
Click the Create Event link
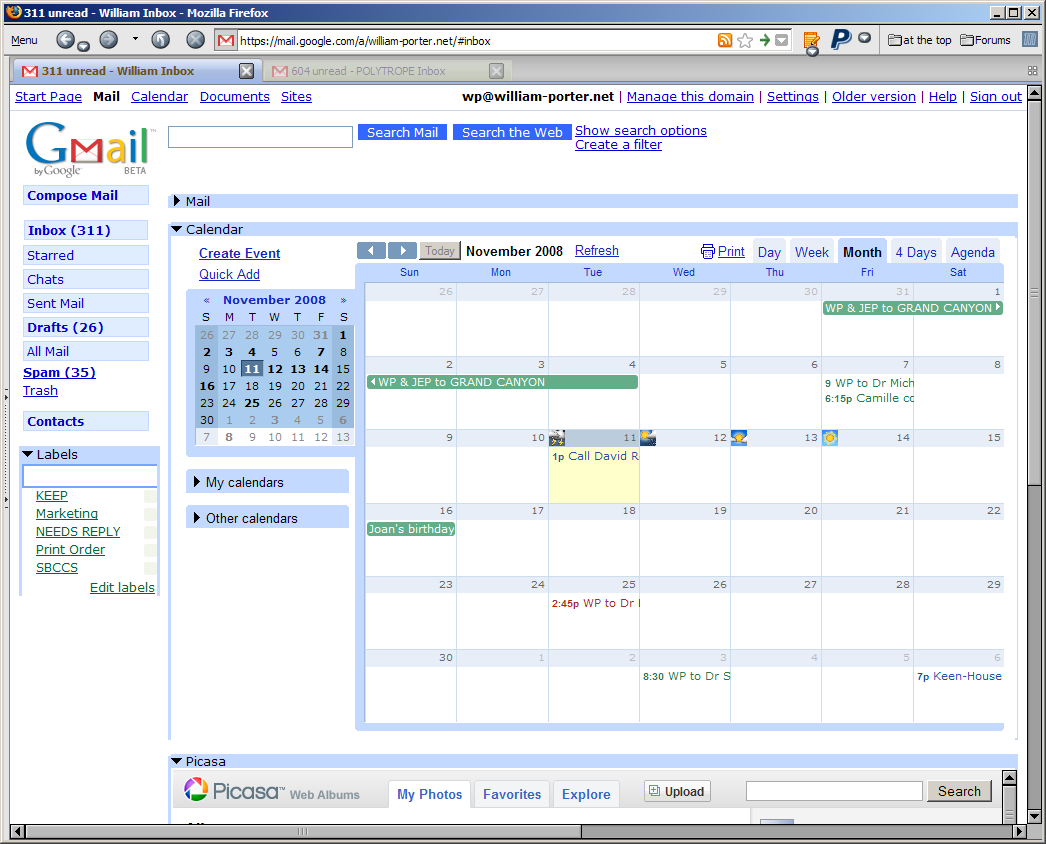tap(239, 254)
